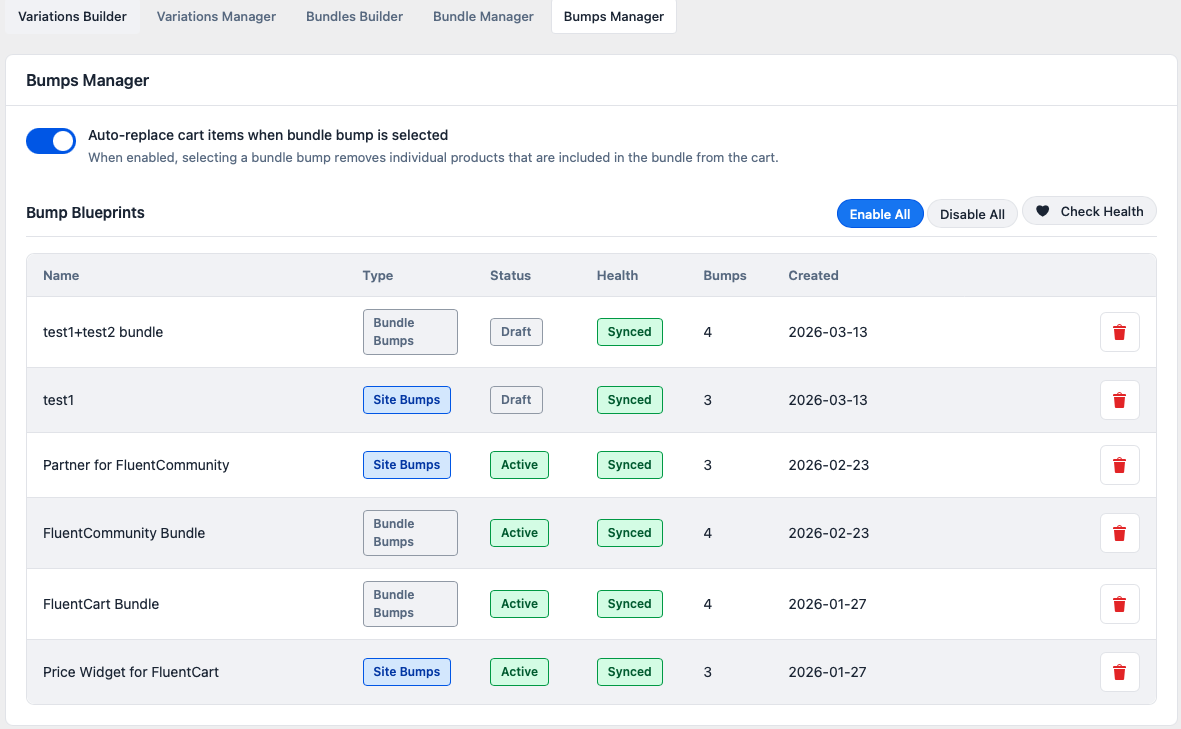The height and width of the screenshot is (729, 1181).
Task: Click the Health column header
Action: click(618, 276)
